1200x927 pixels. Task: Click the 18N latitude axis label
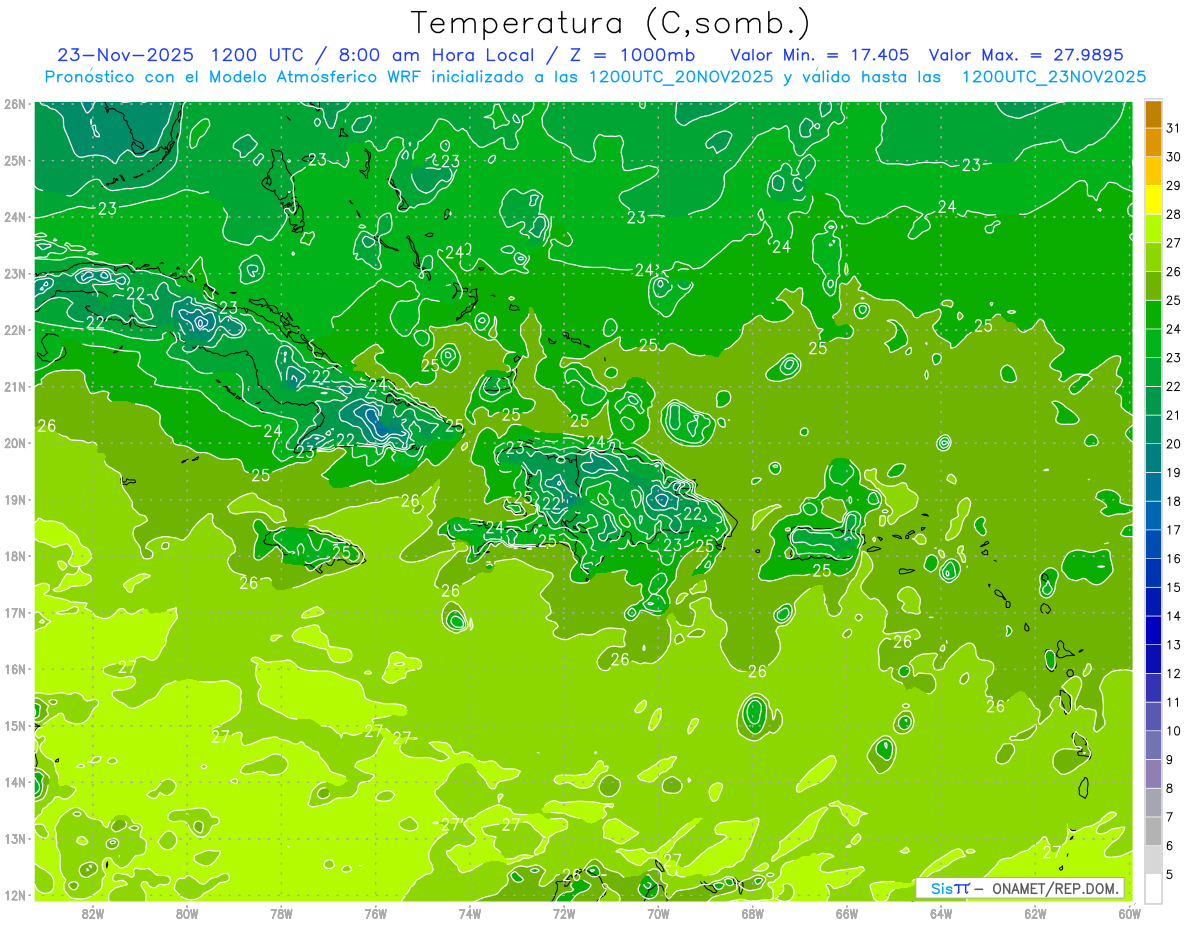coord(15,556)
